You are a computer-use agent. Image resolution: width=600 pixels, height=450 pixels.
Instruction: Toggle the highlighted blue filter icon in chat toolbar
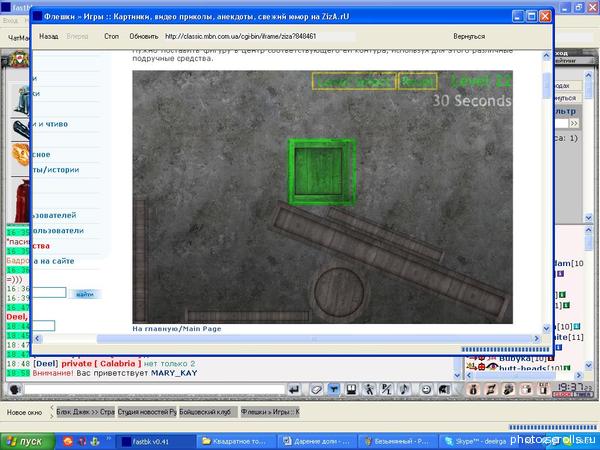coord(333,390)
